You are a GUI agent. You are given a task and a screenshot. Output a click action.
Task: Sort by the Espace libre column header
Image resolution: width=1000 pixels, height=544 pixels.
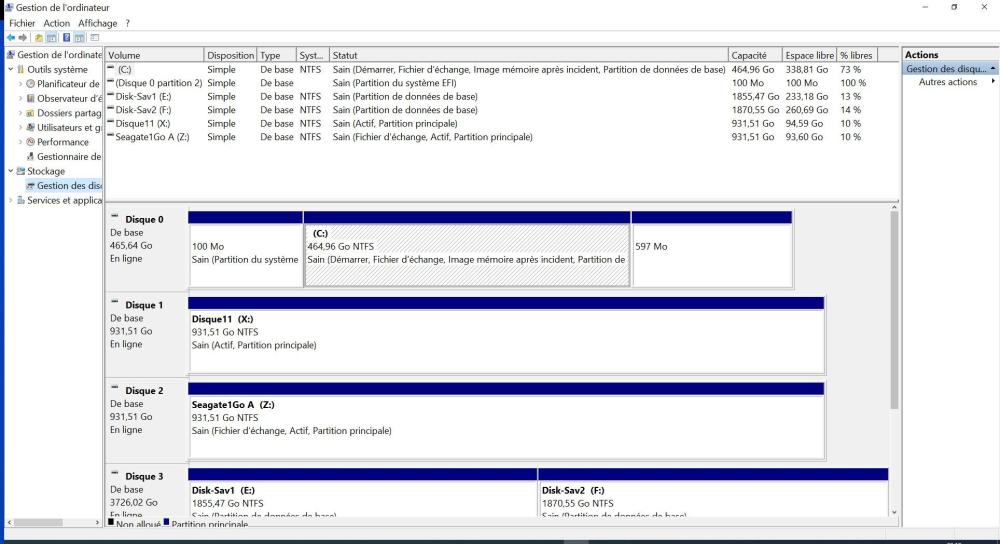tap(809, 55)
